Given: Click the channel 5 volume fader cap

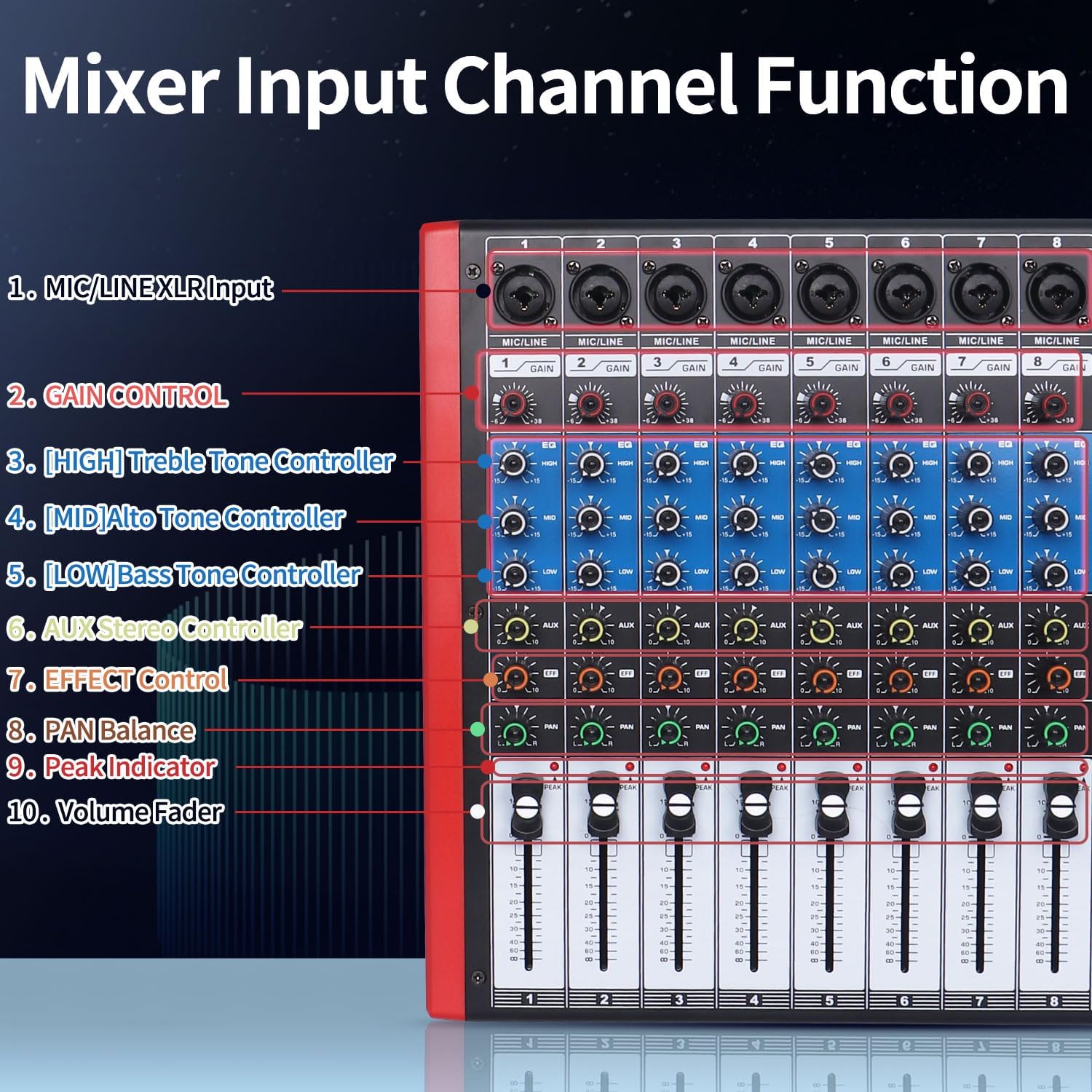Looking at the screenshot, I should pyautogui.click(x=831, y=805).
